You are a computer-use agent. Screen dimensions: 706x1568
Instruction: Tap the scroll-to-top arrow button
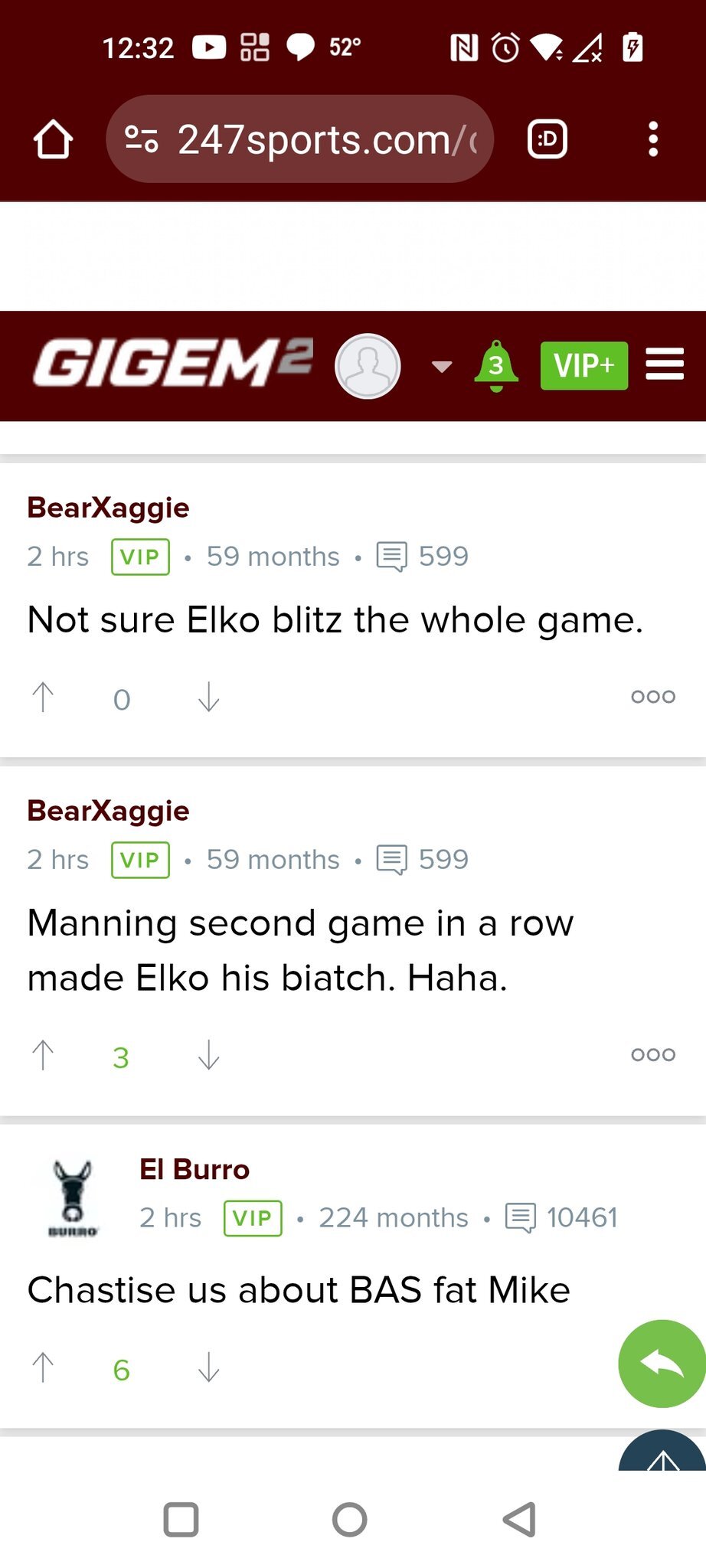(x=663, y=1455)
